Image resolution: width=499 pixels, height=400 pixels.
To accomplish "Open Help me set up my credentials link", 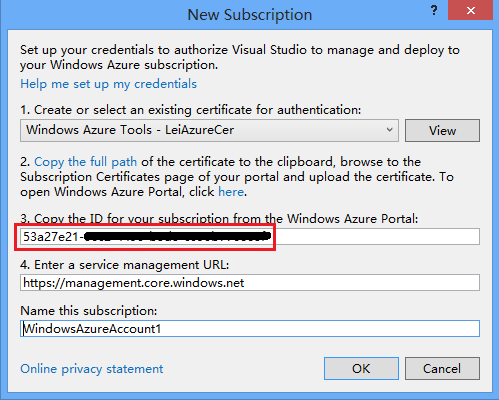I will coord(109,84).
